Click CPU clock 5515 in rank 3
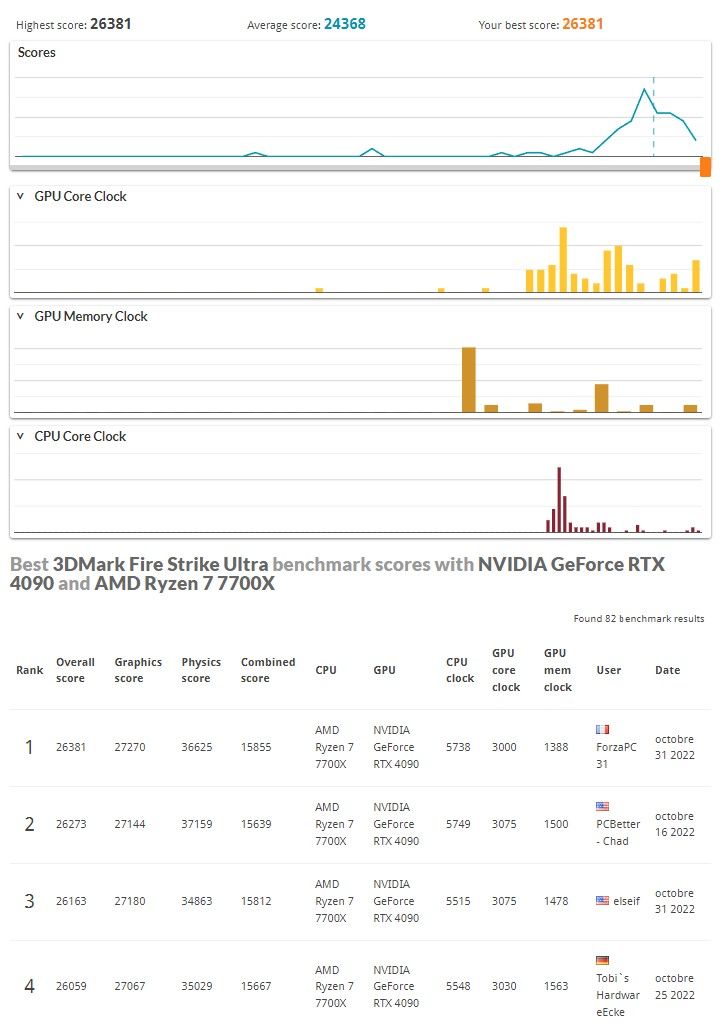Viewport: 721px width, 1032px height. [458, 901]
